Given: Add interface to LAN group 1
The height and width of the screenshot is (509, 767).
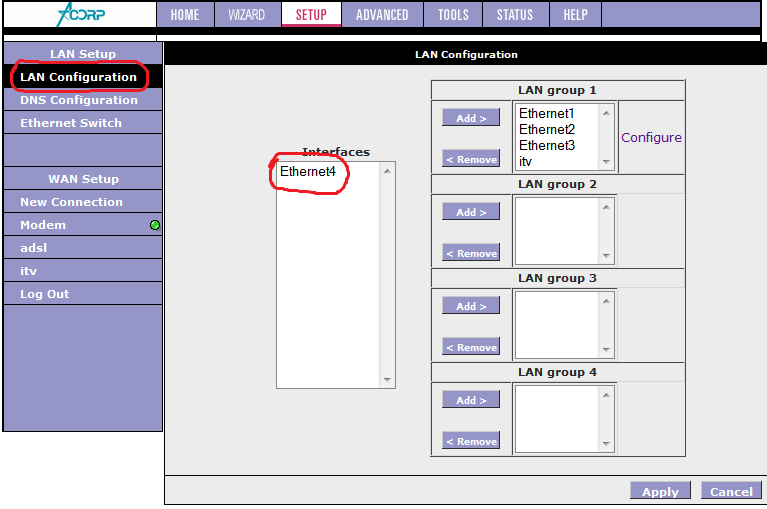Looking at the screenshot, I should (x=471, y=118).
